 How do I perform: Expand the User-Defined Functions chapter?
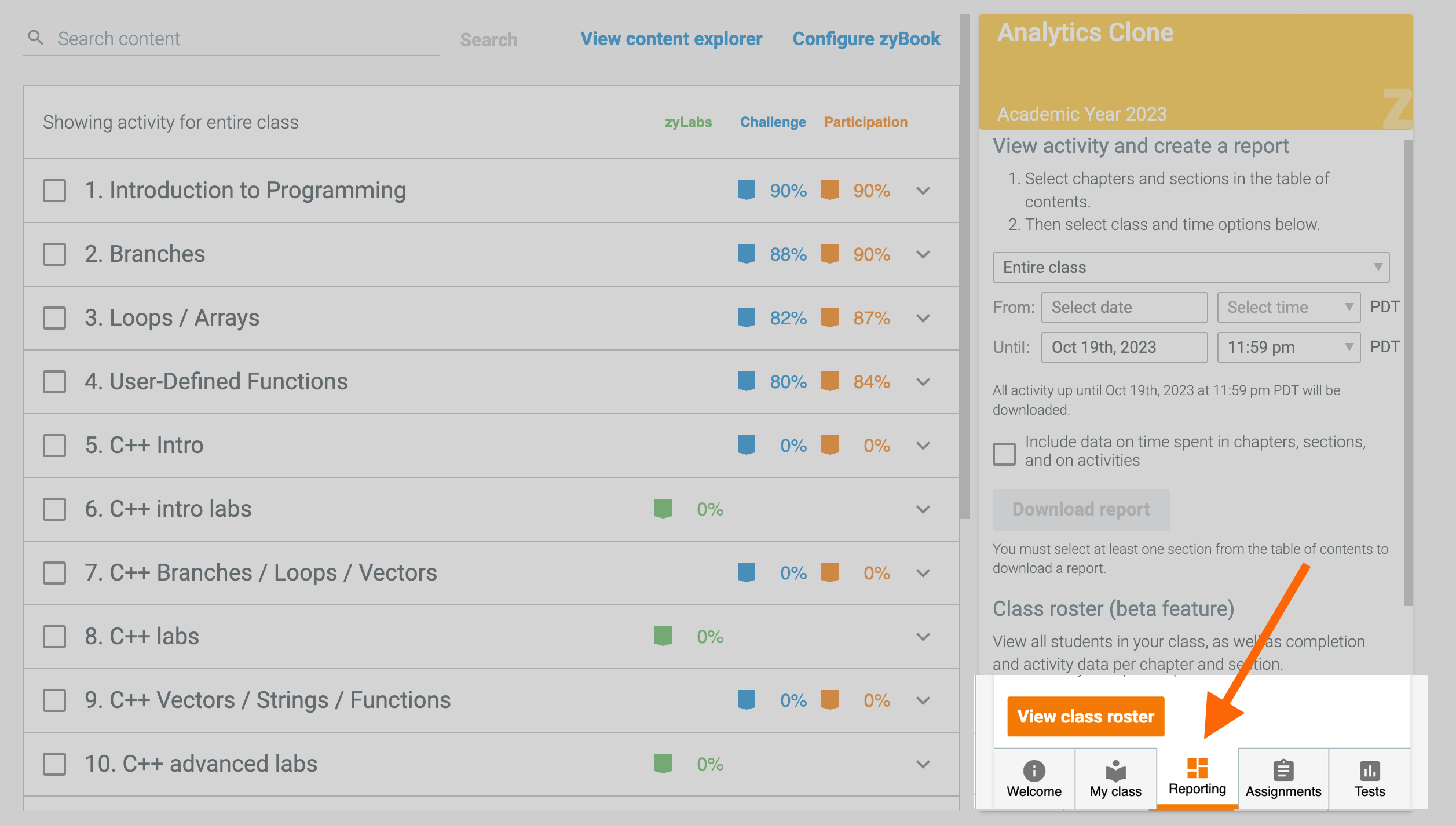click(x=924, y=382)
